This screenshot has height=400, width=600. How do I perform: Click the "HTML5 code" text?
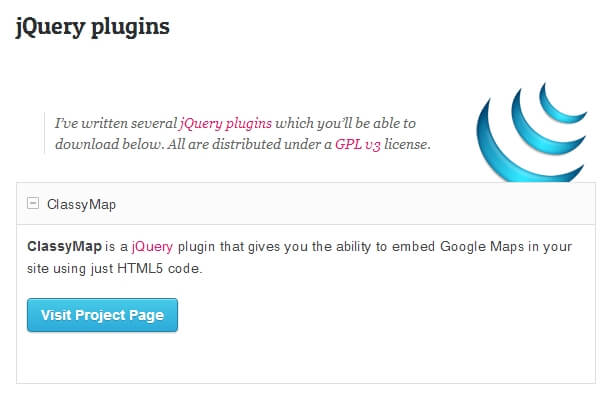[166, 270]
